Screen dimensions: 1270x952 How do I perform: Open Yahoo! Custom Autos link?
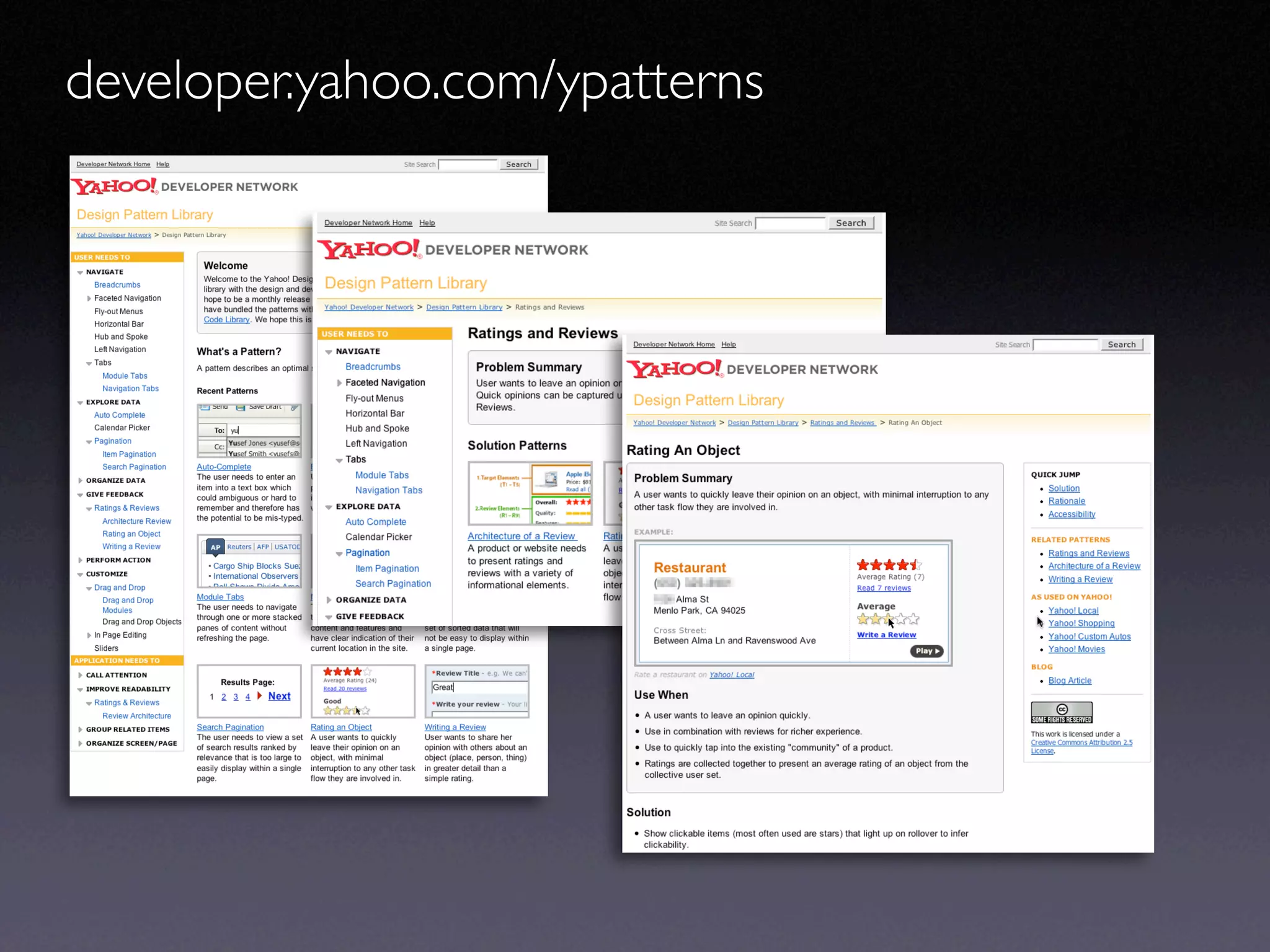(x=1090, y=637)
